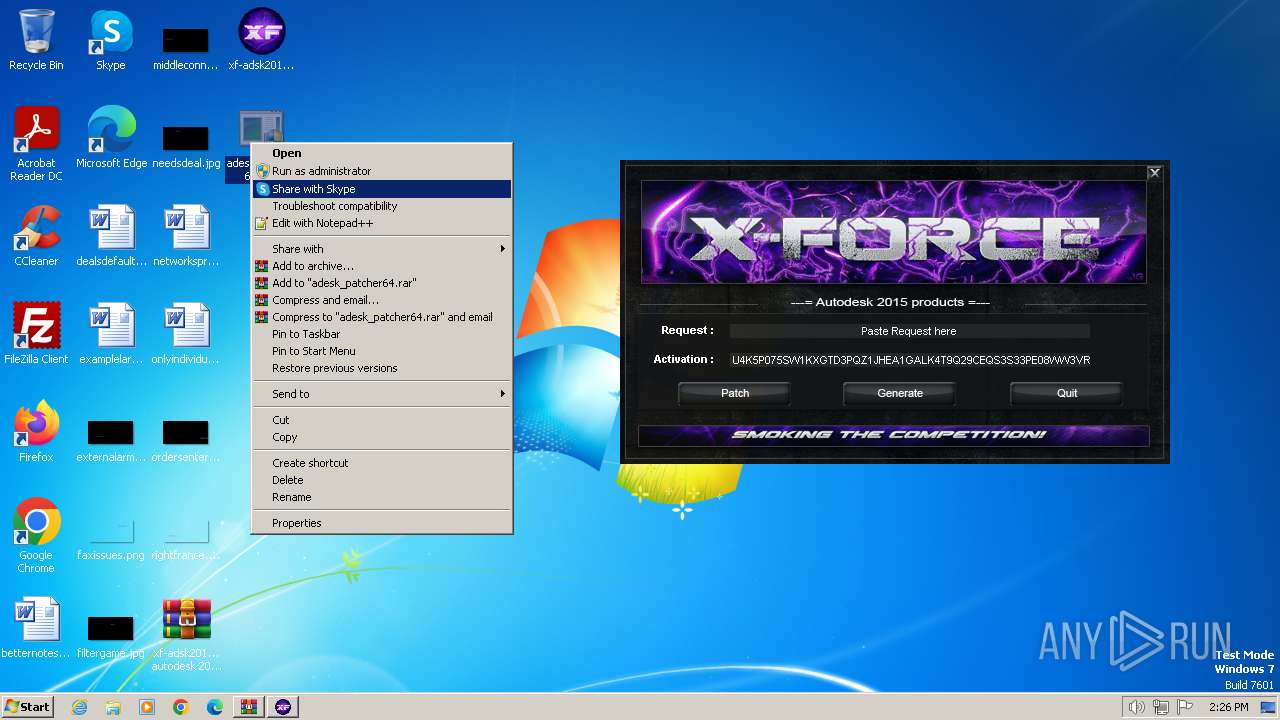Click the Quit button in X-Force
This screenshot has width=1280, height=720.
[1067, 393]
